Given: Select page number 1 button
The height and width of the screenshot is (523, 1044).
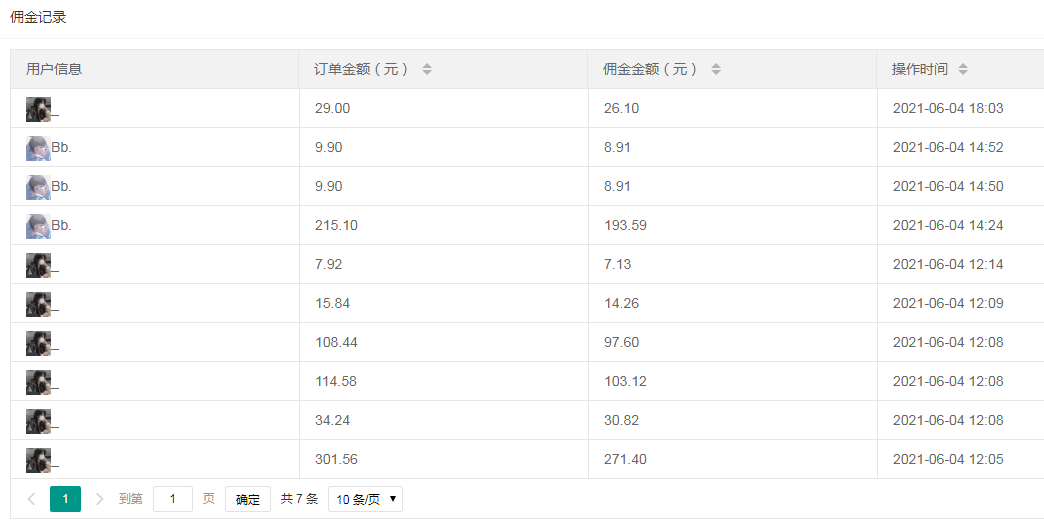Looking at the screenshot, I should pyautogui.click(x=65, y=499).
